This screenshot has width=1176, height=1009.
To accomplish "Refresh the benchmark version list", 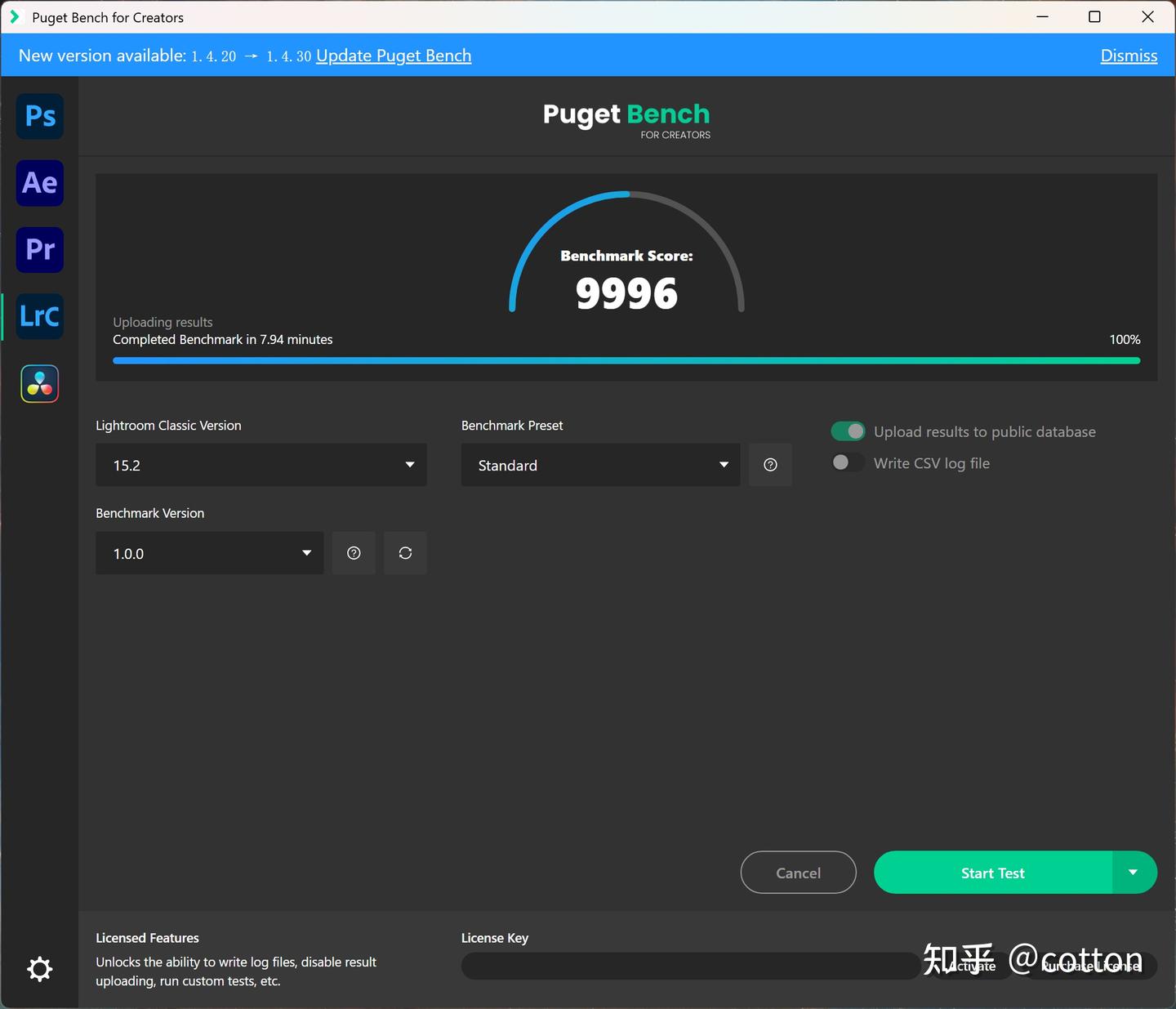I will click(405, 553).
